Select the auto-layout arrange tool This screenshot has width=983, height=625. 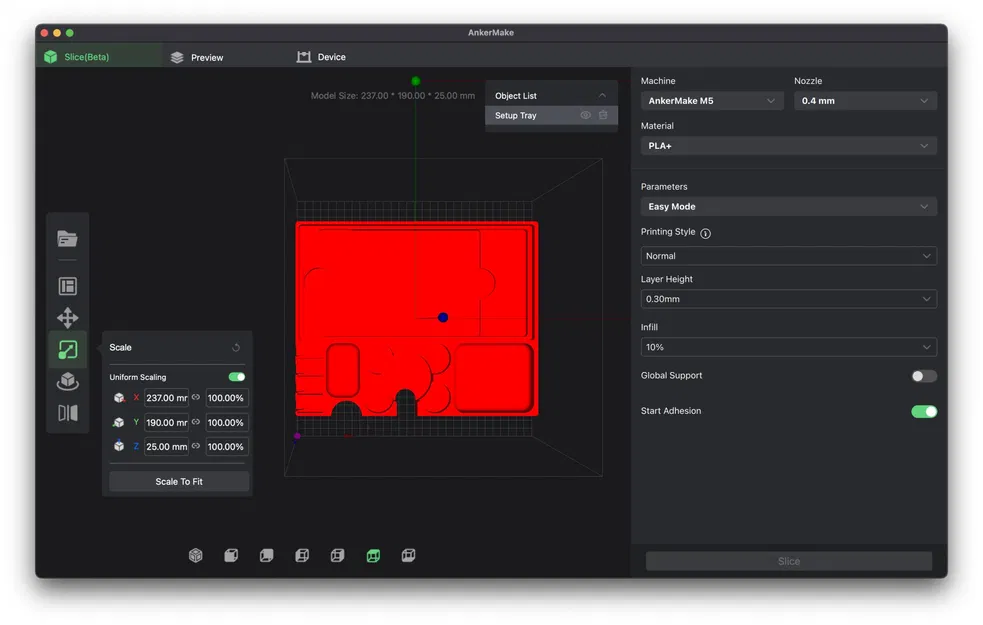[67, 286]
